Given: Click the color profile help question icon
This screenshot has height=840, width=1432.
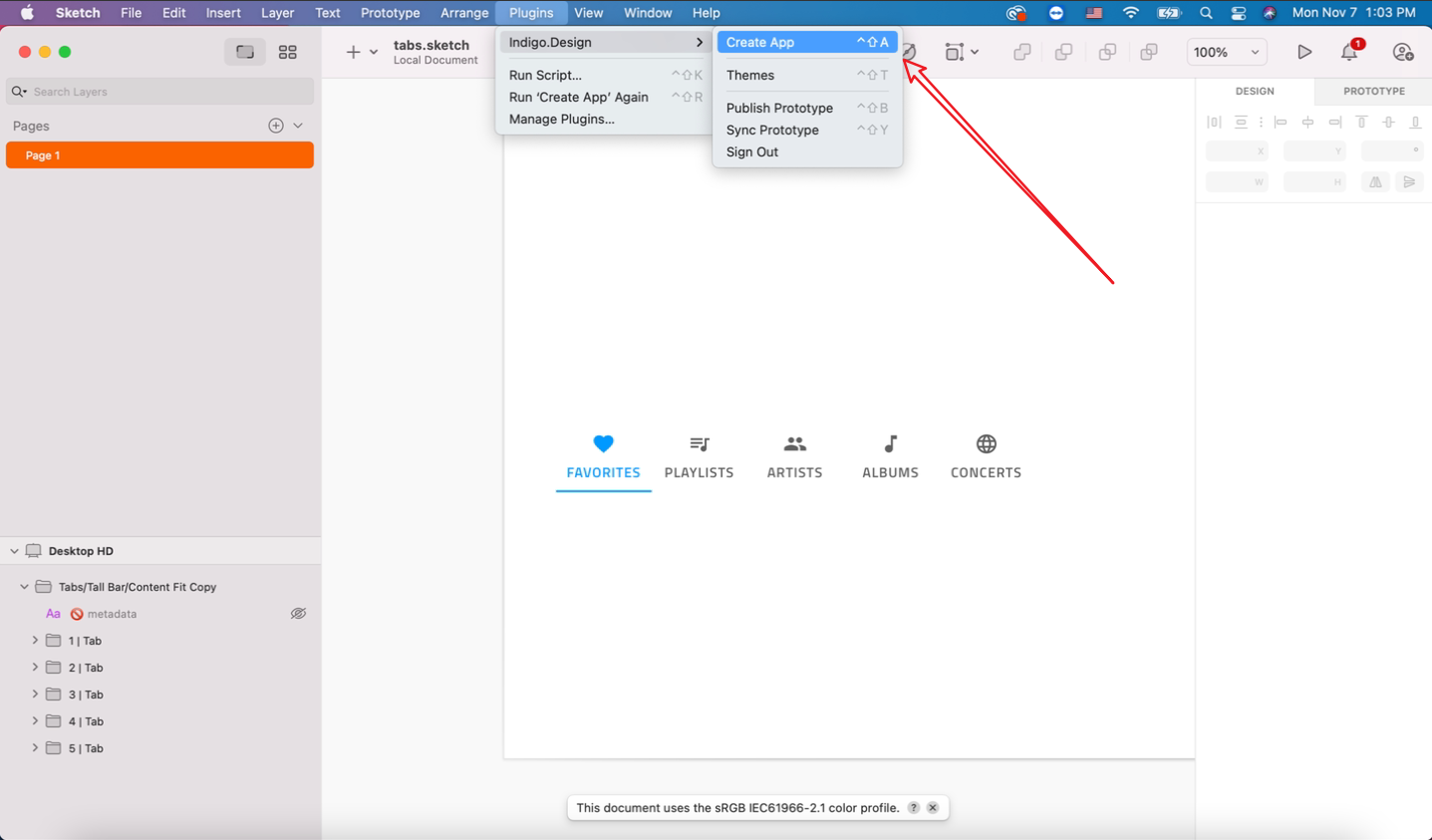Looking at the screenshot, I should tap(914, 808).
